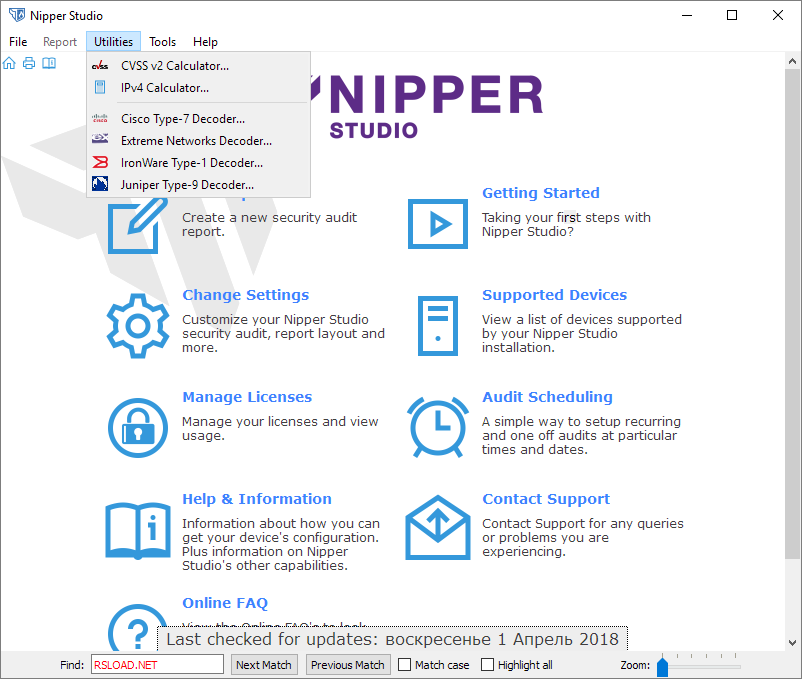Click the new report pencil icon
This screenshot has width=802, height=679.
[137, 225]
